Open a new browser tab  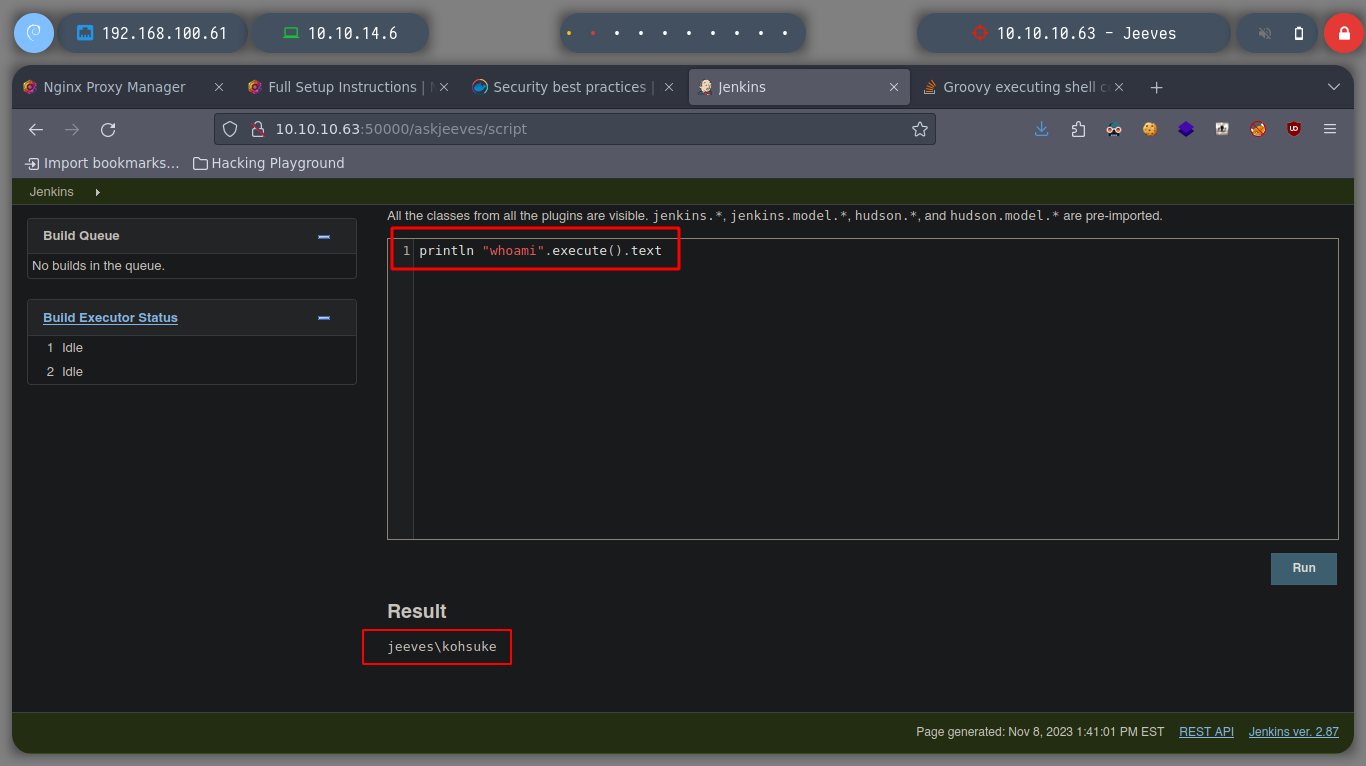(x=1156, y=87)
